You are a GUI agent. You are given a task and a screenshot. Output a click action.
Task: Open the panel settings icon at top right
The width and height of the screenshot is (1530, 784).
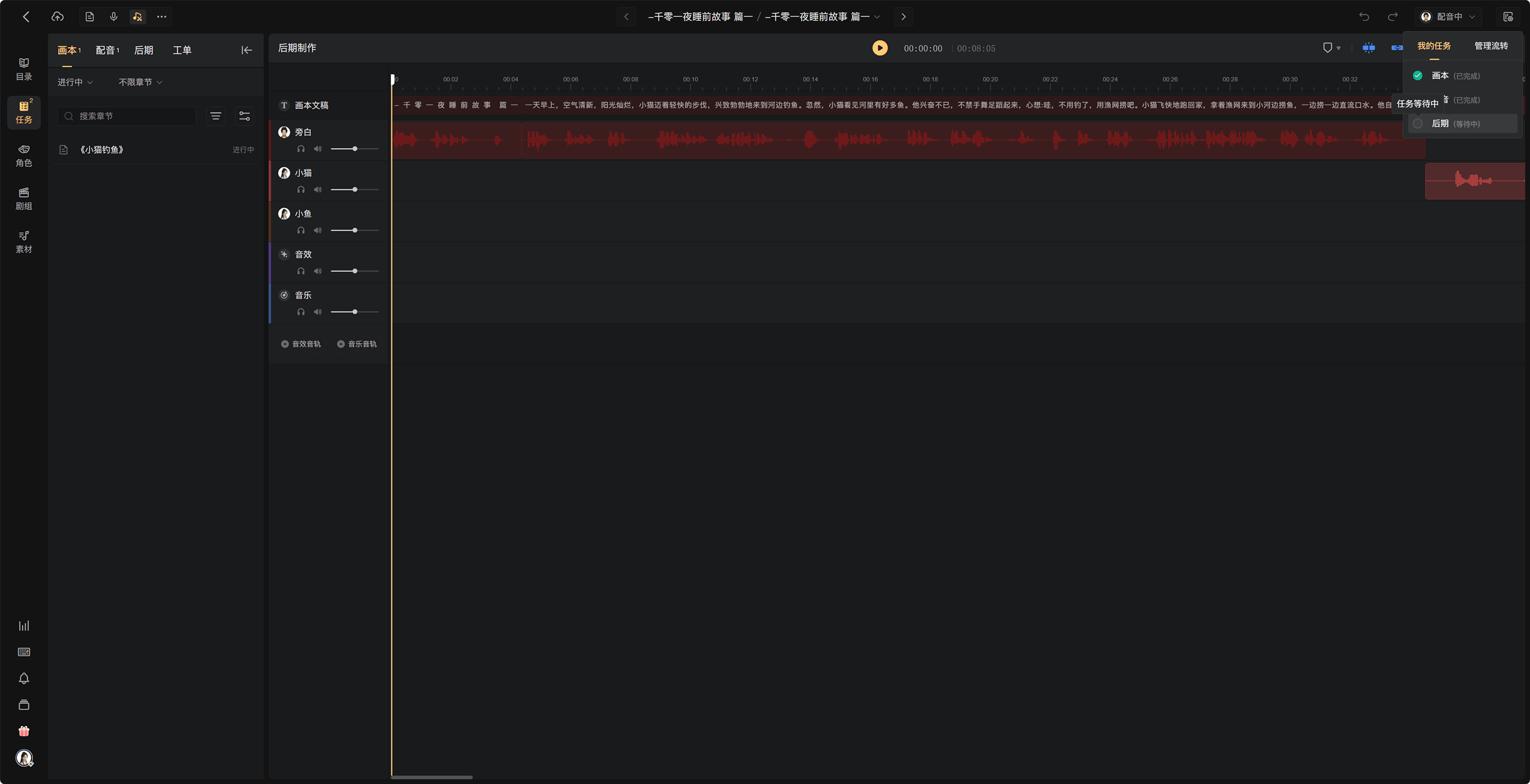click(1508, 16)
